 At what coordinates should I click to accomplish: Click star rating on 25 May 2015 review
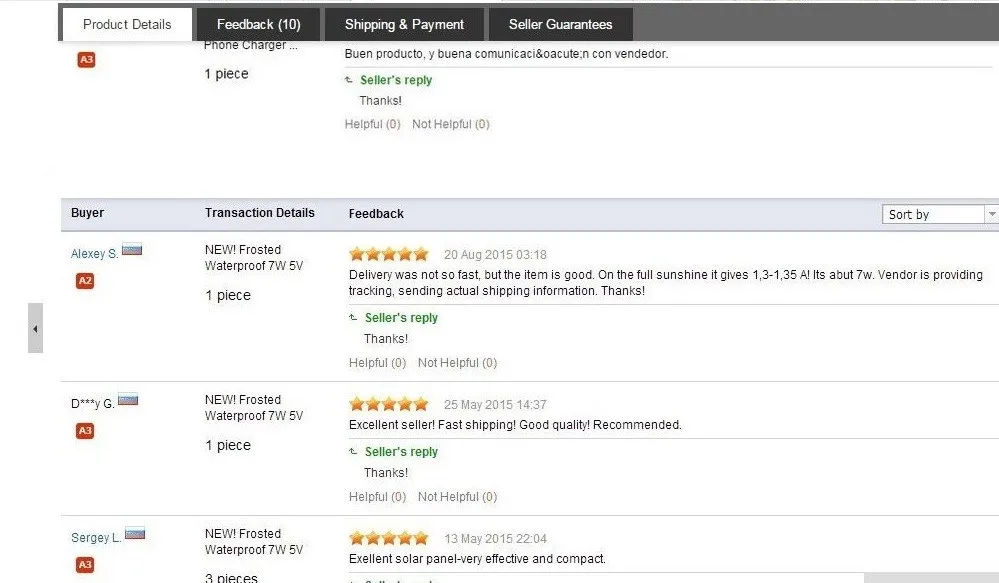click(x=389, y=404)
